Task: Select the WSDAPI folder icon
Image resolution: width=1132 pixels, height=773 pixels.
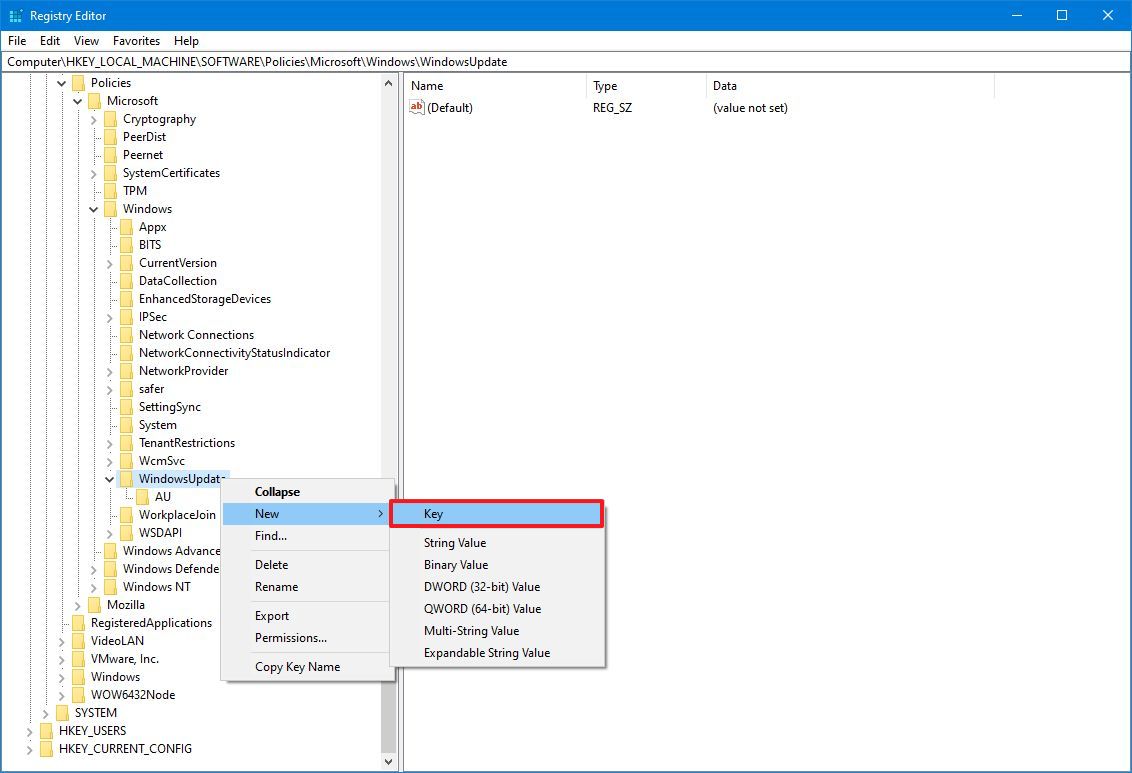Action: point(127,532)
